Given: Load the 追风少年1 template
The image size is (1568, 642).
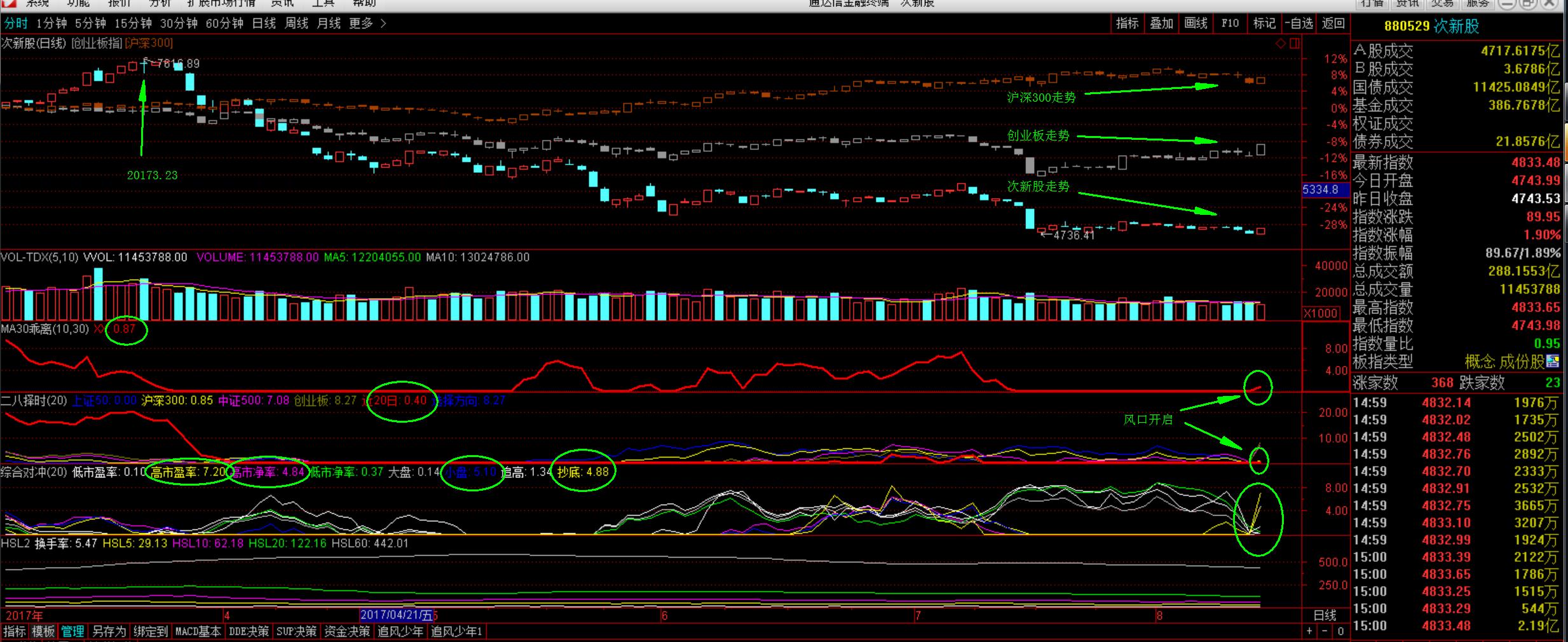Looking at the screenshot, I should (457, 631).
